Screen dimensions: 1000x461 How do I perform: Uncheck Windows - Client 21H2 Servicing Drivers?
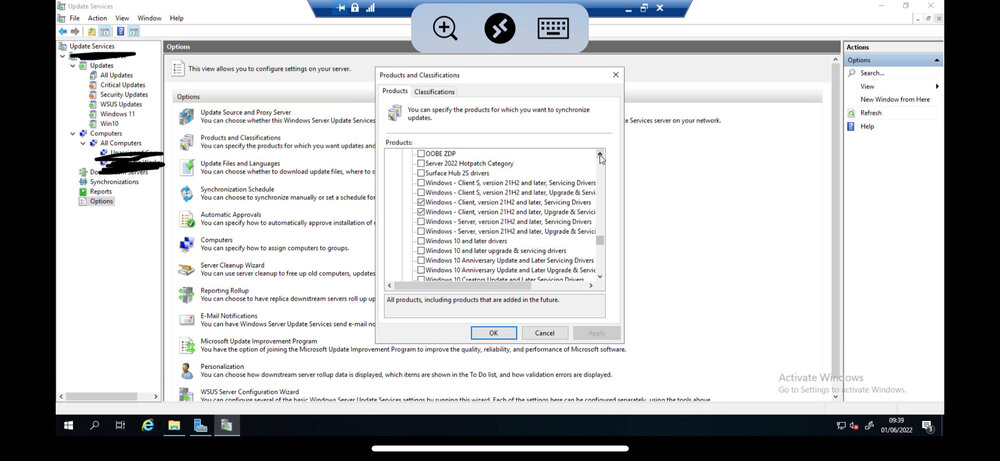pos(420,202)
